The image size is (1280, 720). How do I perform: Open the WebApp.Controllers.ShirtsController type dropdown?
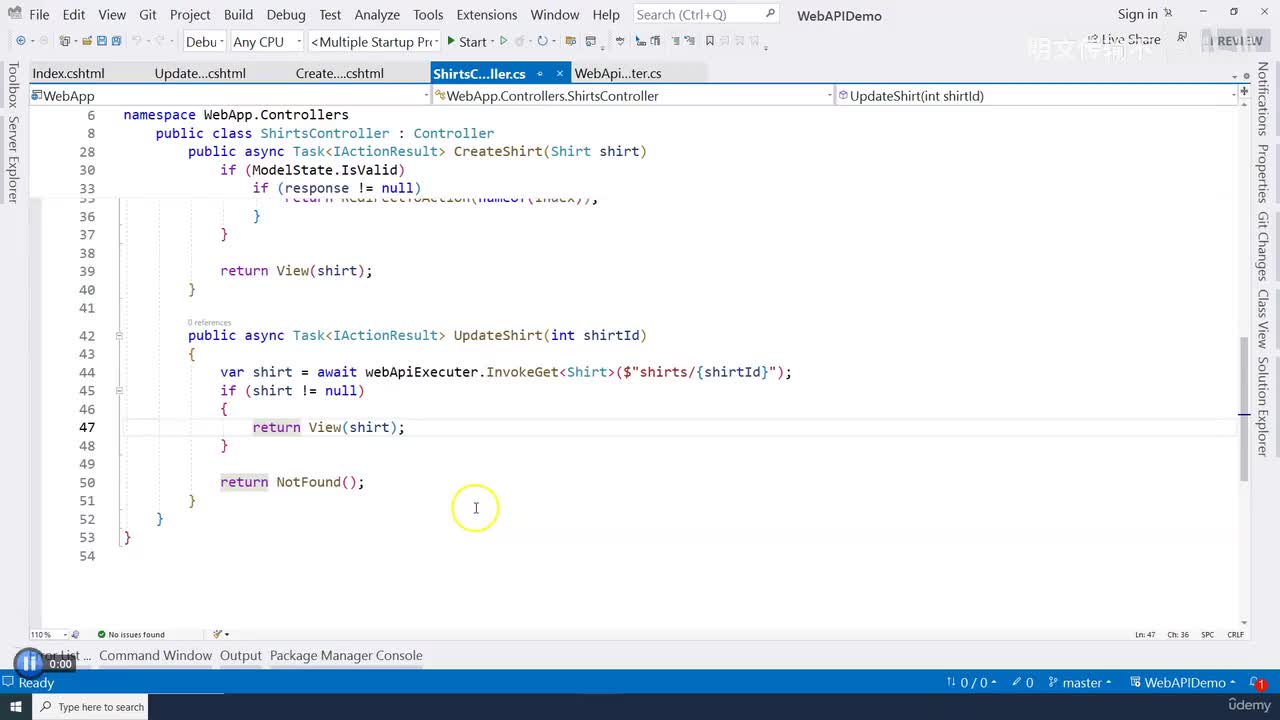click(632, 96)
